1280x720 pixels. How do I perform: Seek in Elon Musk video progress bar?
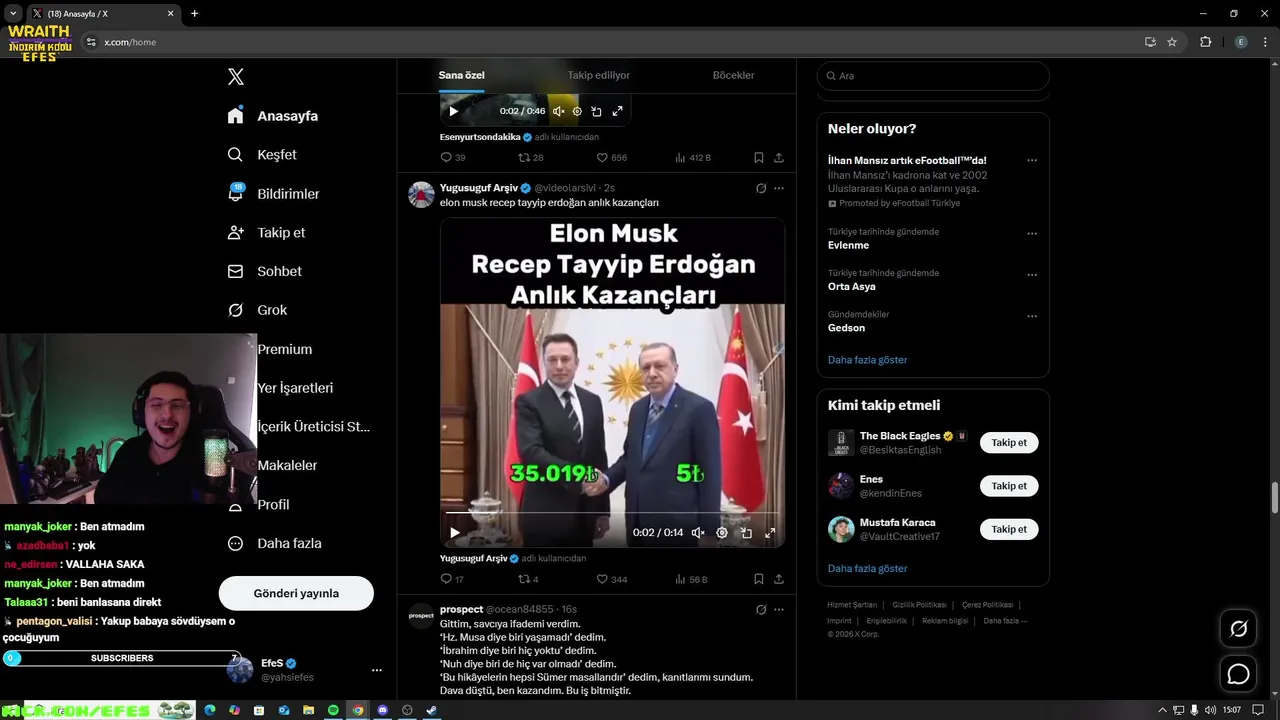pyautogui.click(x=612, y=513)
